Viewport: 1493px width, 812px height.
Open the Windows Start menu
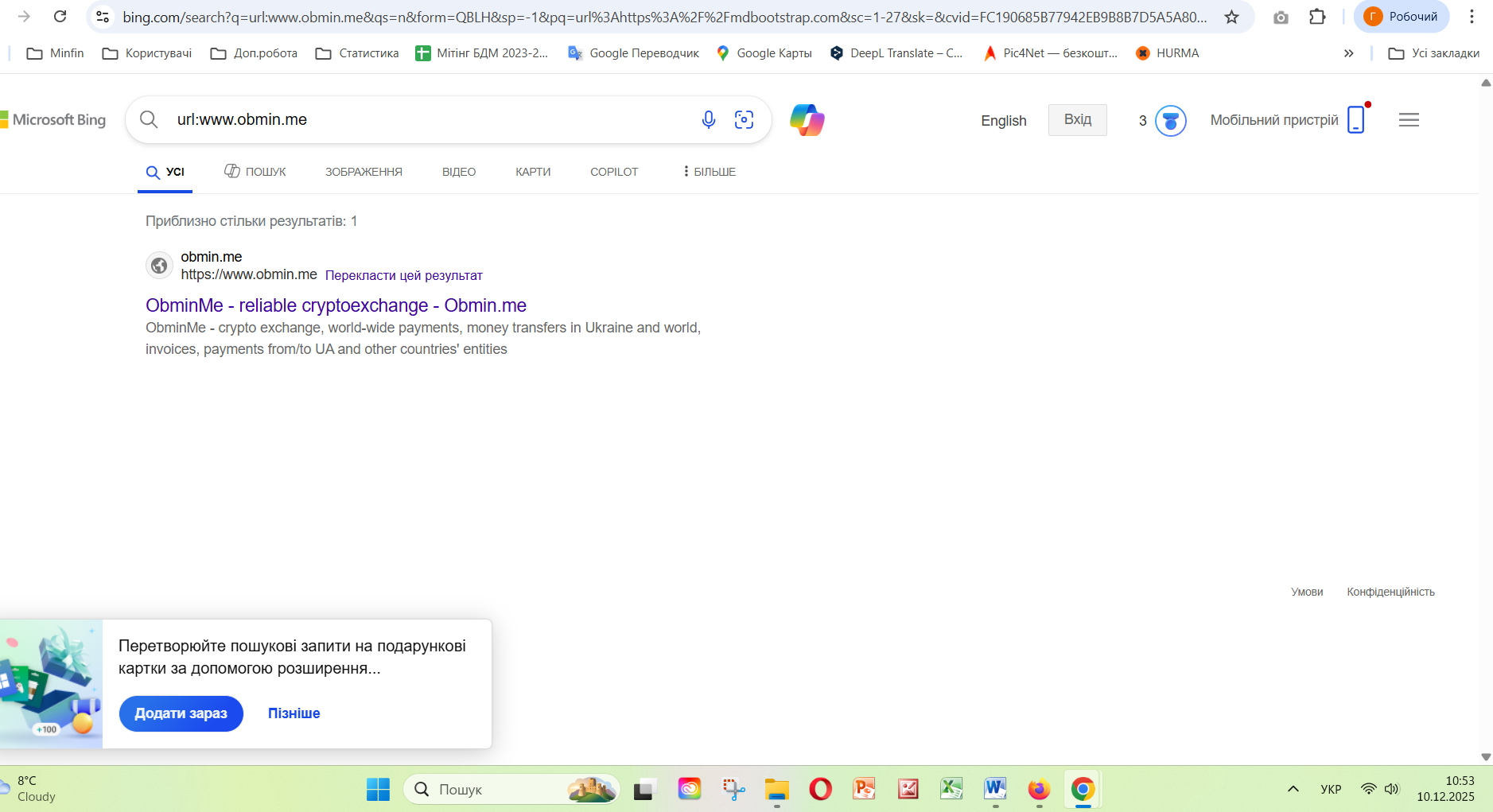[378, 789]
